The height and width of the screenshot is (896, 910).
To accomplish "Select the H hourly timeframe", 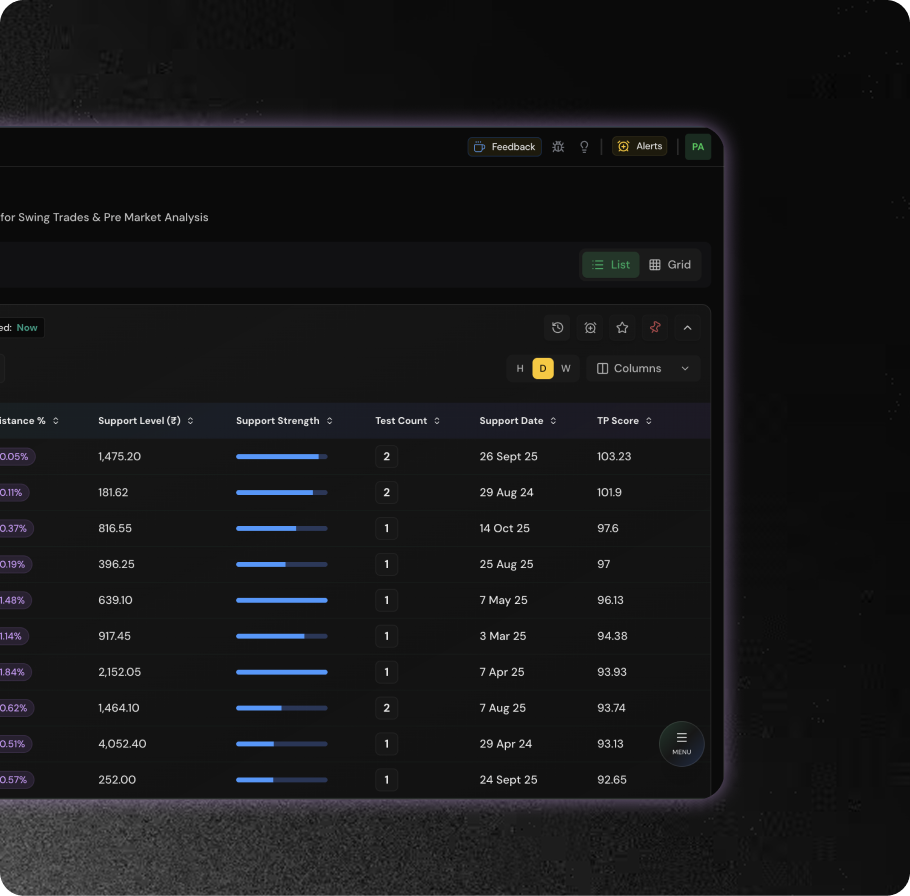I will pos(520,369).
